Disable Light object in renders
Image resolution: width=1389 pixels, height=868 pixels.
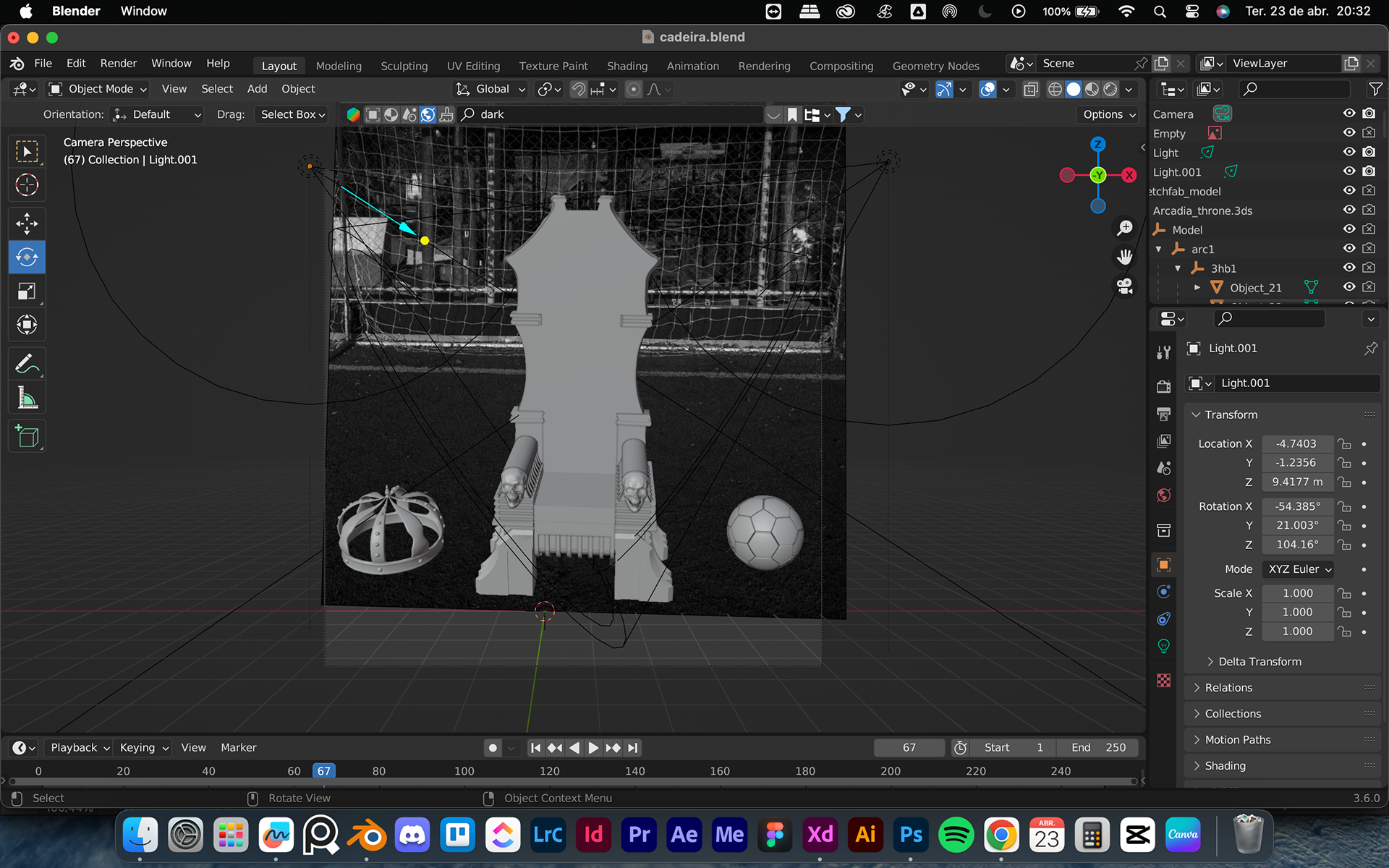click(1369, 152)
